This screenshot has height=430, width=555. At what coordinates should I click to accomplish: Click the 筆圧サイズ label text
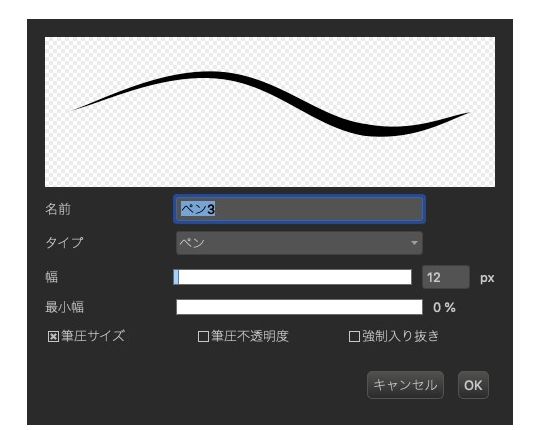pyautogui.click(x=93, y=336)
